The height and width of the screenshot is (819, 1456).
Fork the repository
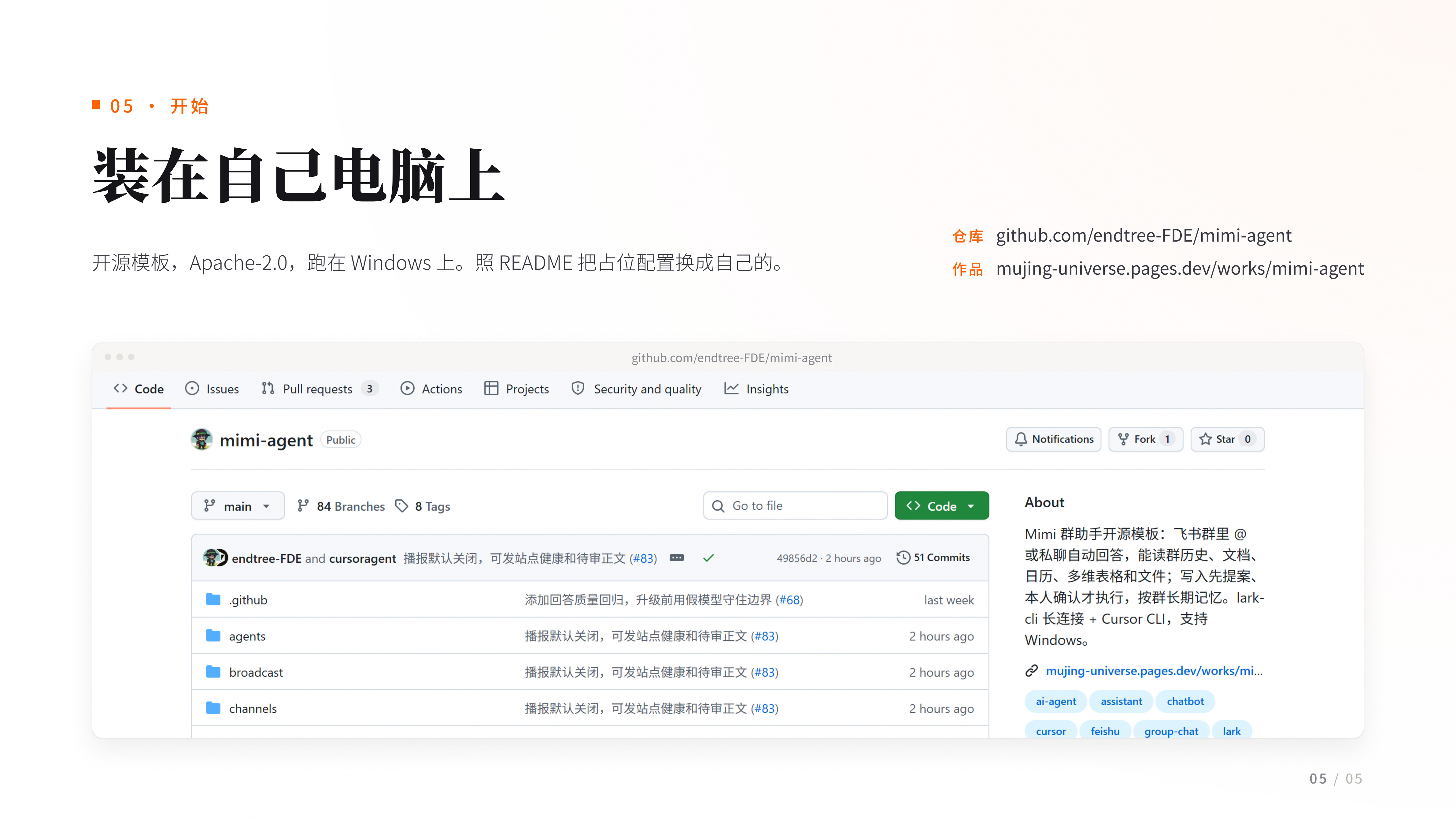[x=1146, y=439]
